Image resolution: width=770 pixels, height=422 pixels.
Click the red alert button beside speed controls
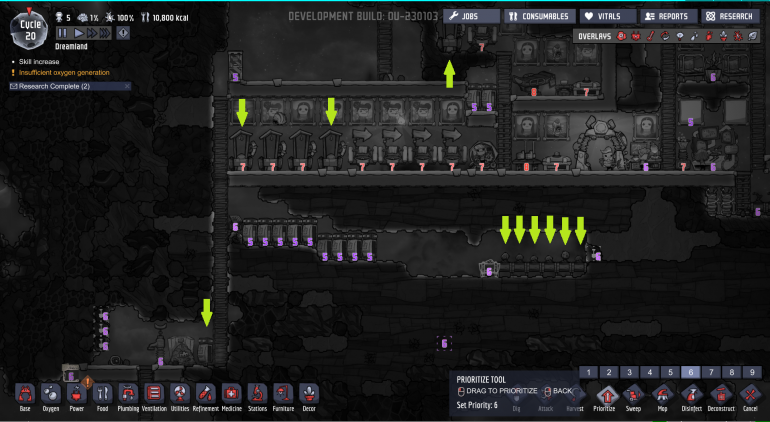tap(123, 33)
